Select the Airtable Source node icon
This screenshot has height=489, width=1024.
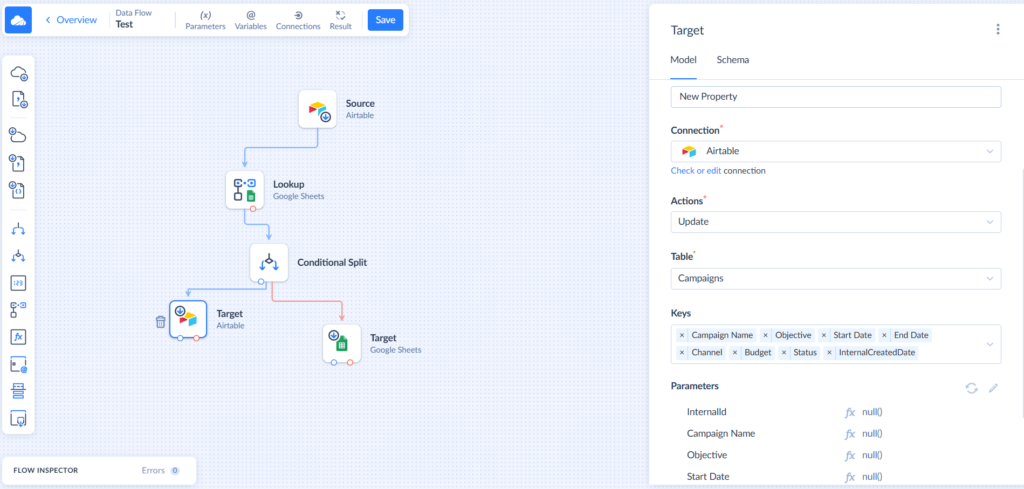pos(318,109)
